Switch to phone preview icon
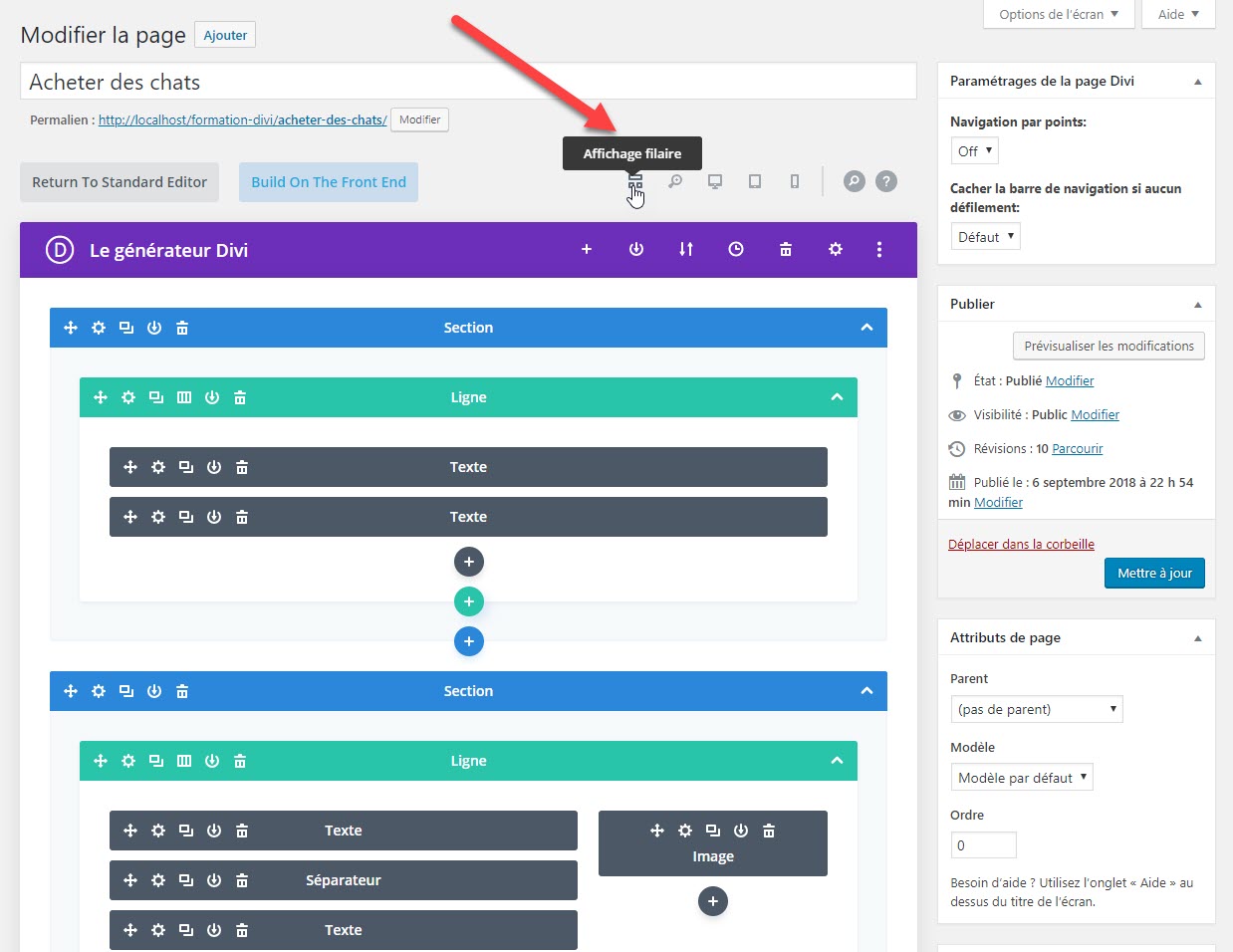The height and width of the screenshot is (952, 1233). (795, 182)
